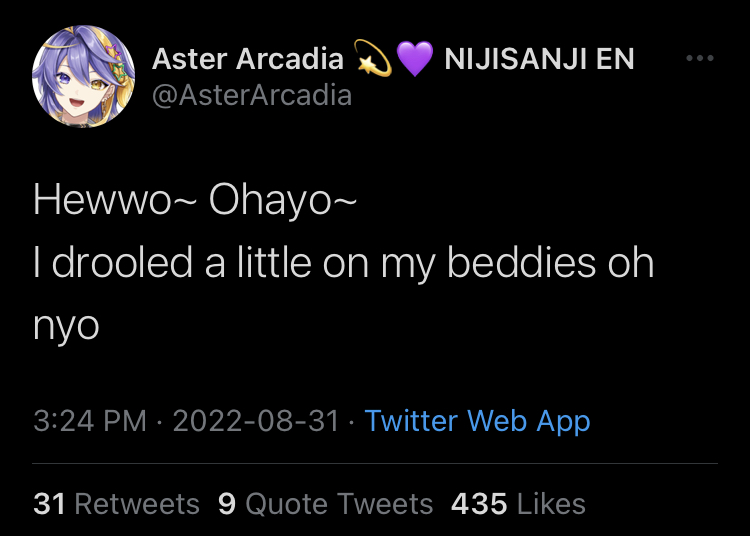Open the three-dot More options menu

[700, 59]
